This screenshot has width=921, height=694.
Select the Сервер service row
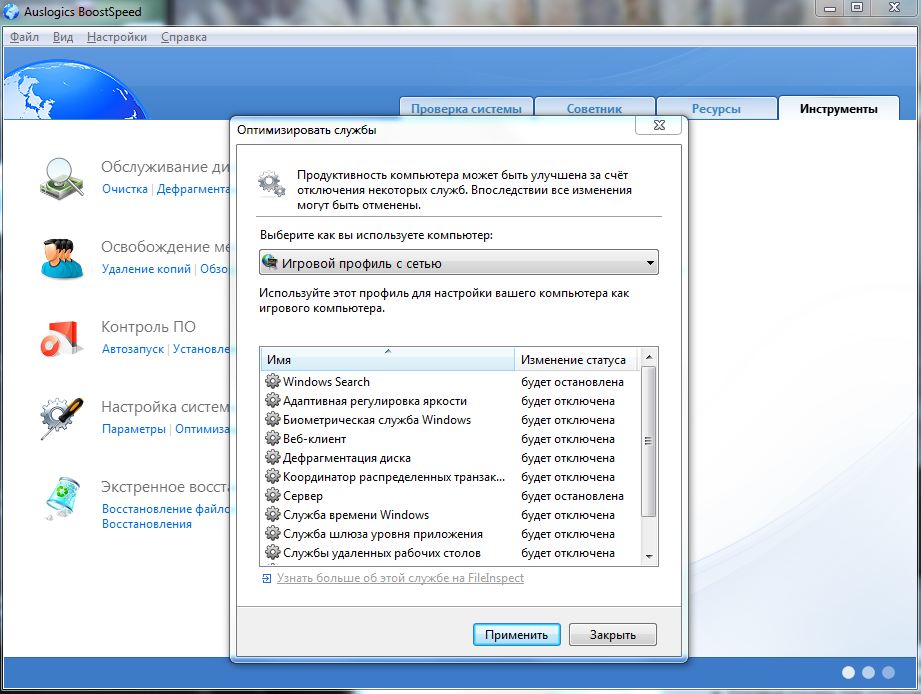click(450, 496)
